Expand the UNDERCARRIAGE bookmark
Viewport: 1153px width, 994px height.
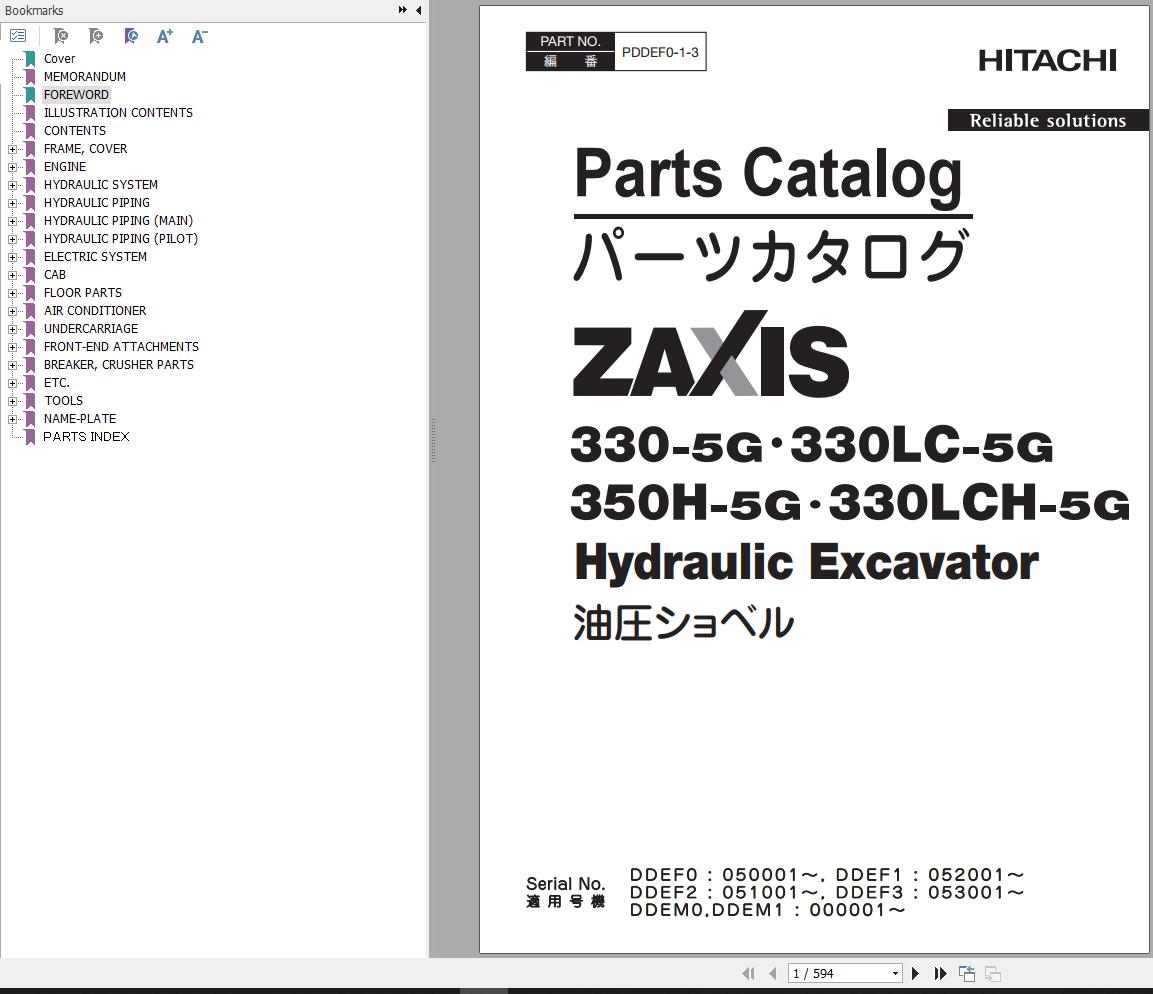(x=12, y=329)
